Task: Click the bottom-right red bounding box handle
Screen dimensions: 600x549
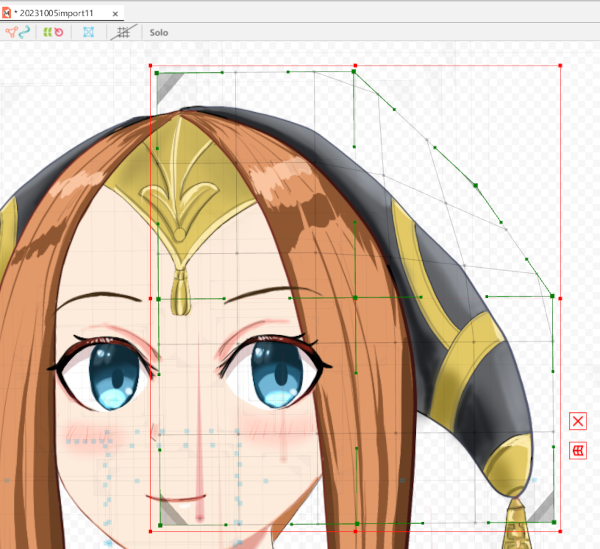Action: point(560,529)
